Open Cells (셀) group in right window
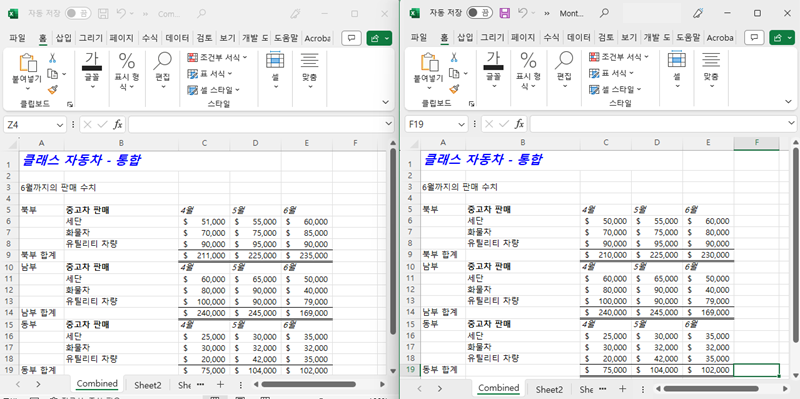Screen dimensions: 800x399 pyautogui.click(x=677, y=71)
